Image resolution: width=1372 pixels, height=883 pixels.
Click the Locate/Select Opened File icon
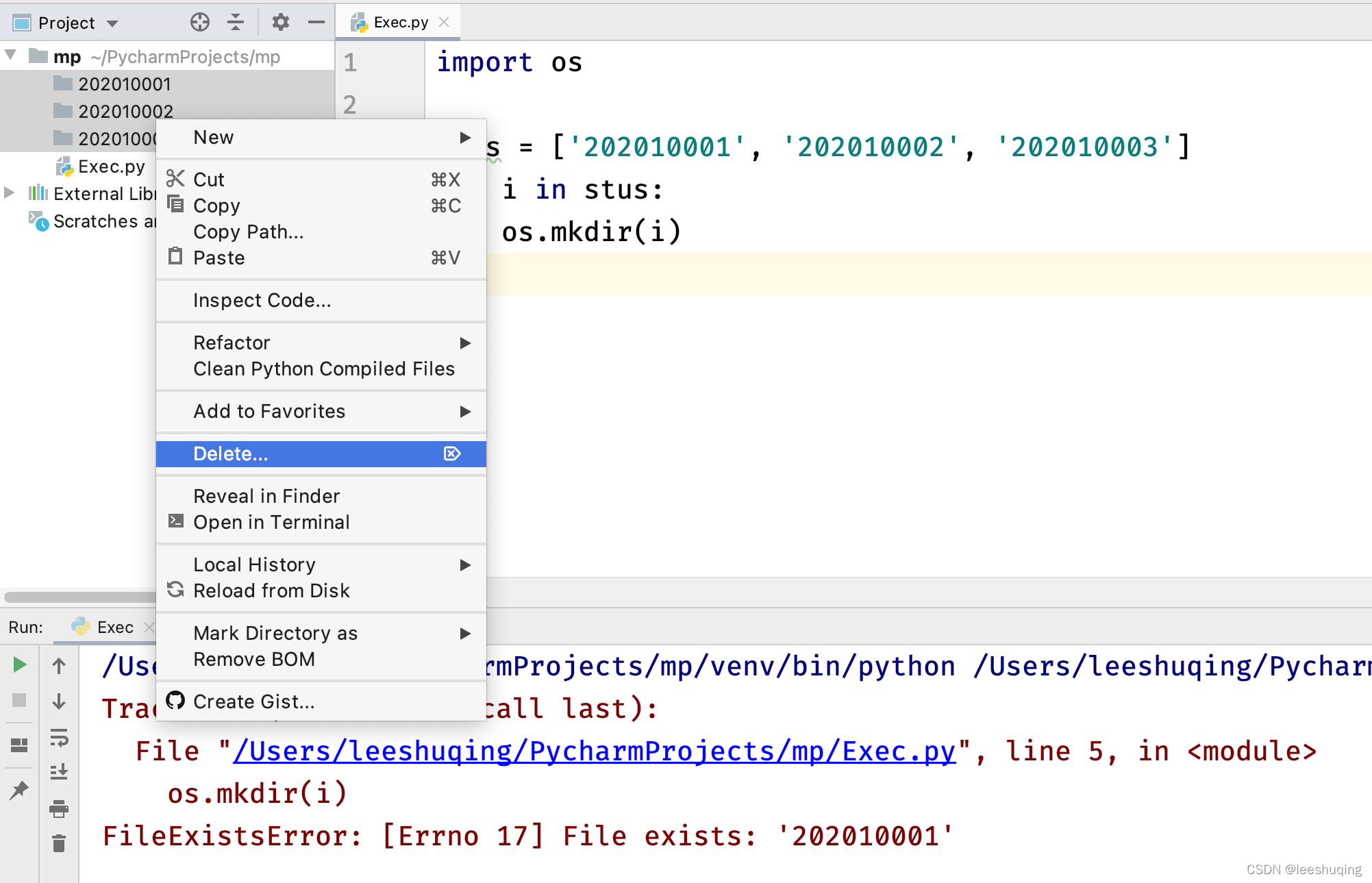coord(199,23)
